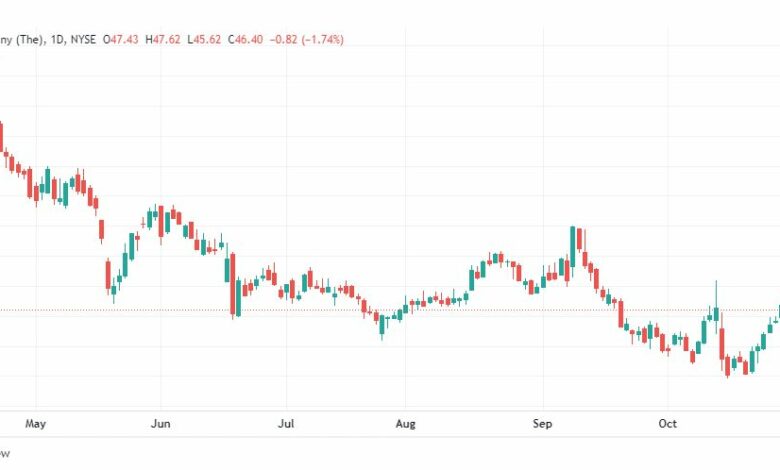780x470 pixels.
Task: Click the high price value H47.62
Action: [x=163, y=39]
